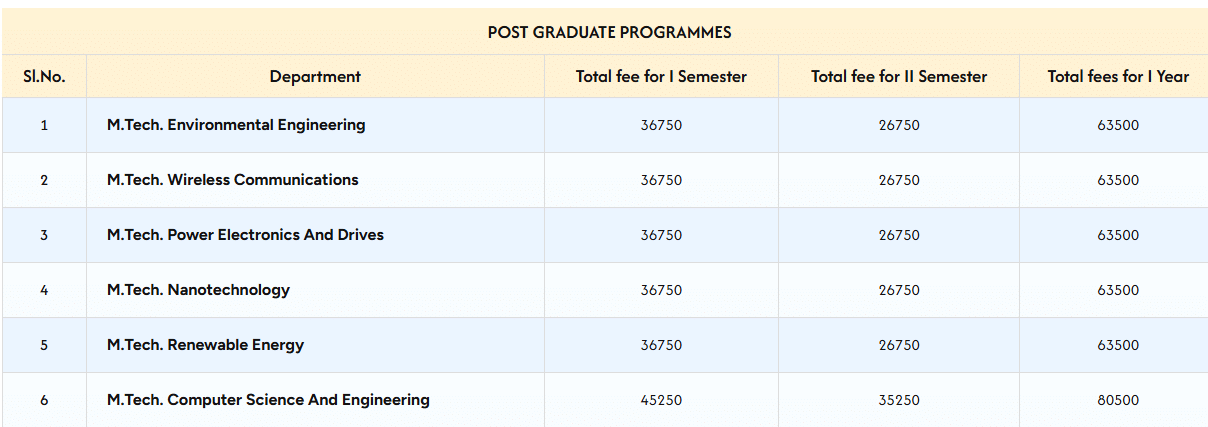Screen dimensions: 1208x427
Task: Click I Semester fee 45250 for Computer Science
Action: (x=661, y=400)
